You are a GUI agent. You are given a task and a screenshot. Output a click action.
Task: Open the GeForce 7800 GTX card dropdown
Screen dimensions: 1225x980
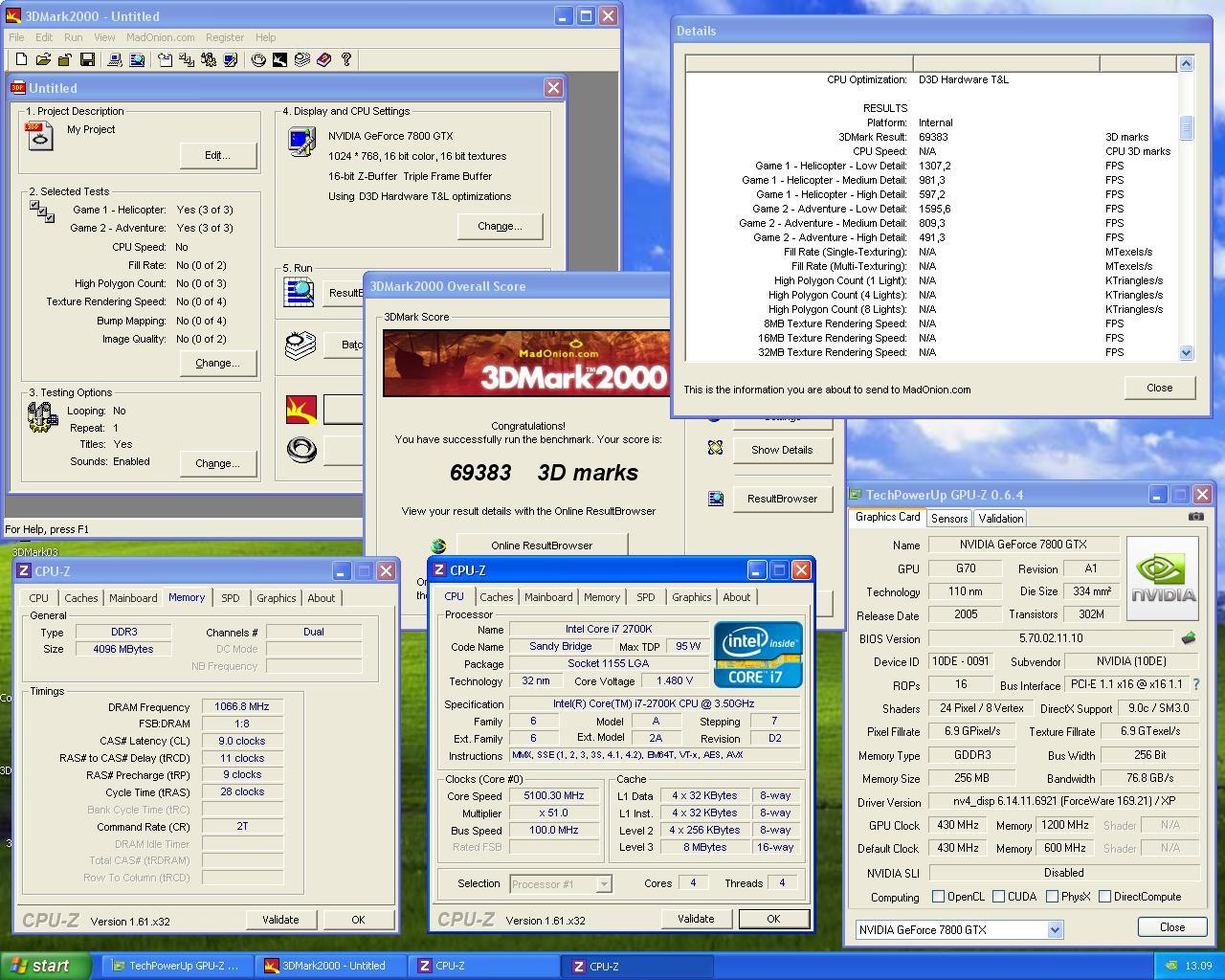[x=1055, y=929]
